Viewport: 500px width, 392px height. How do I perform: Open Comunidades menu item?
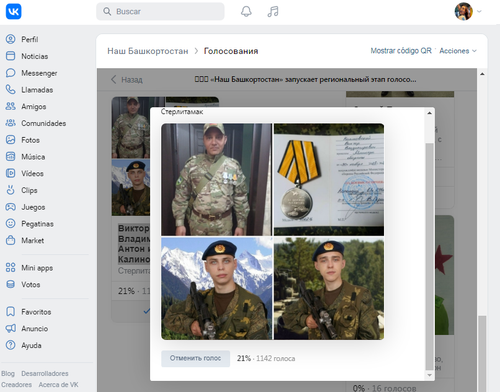click(44, 123)
